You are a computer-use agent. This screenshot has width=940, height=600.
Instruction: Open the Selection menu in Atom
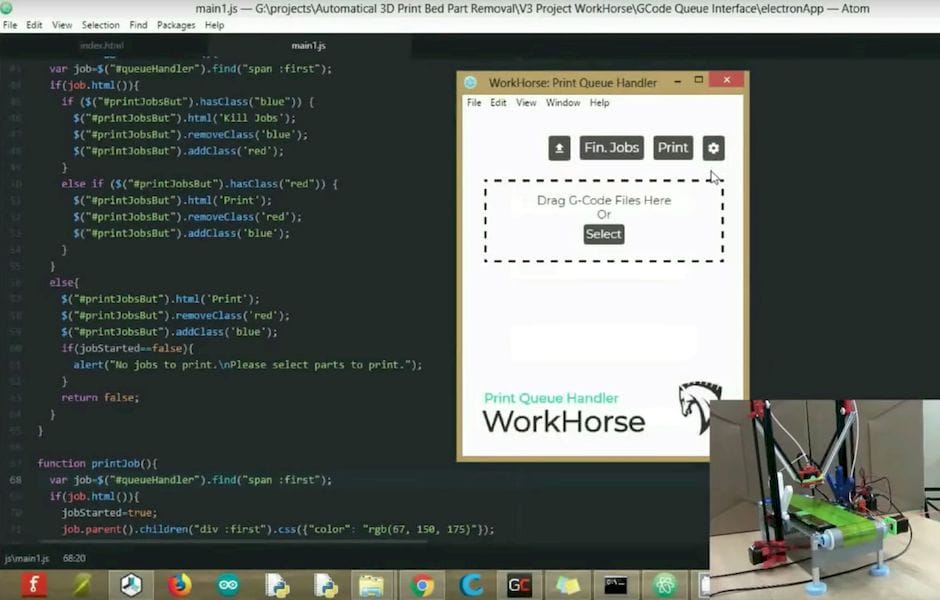click(100, 25)
